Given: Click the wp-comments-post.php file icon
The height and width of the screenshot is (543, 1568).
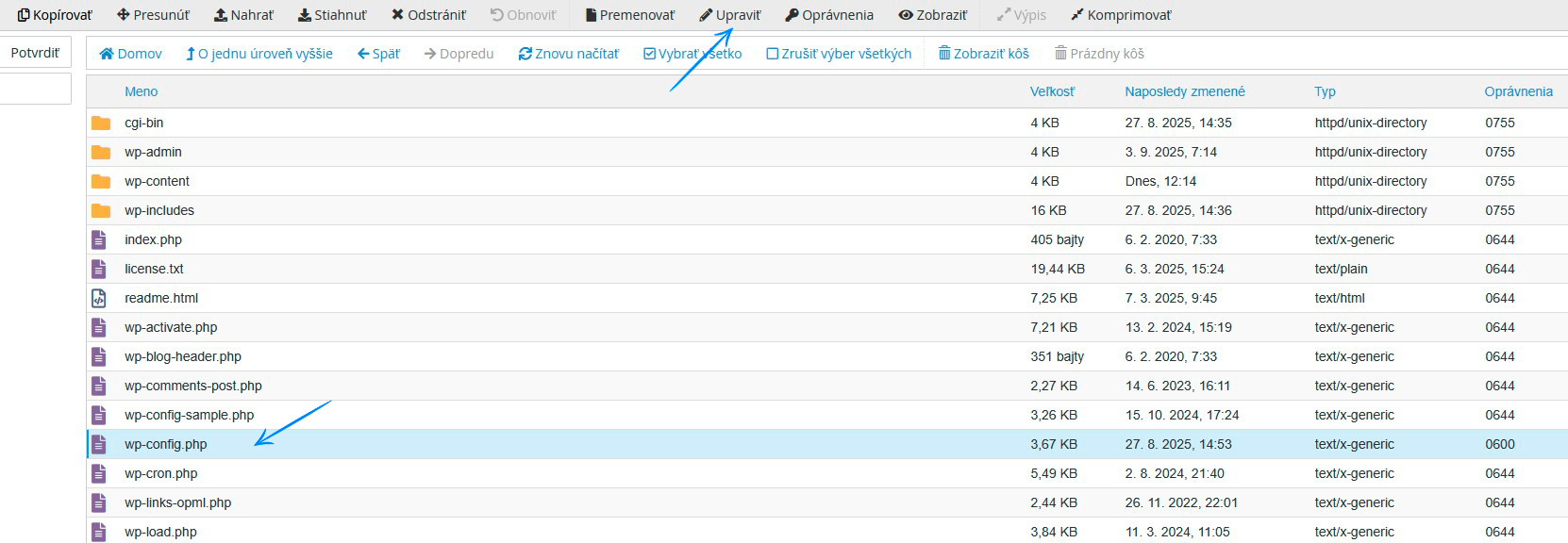Looking at the screenshot, I should (x=99, y=386).
